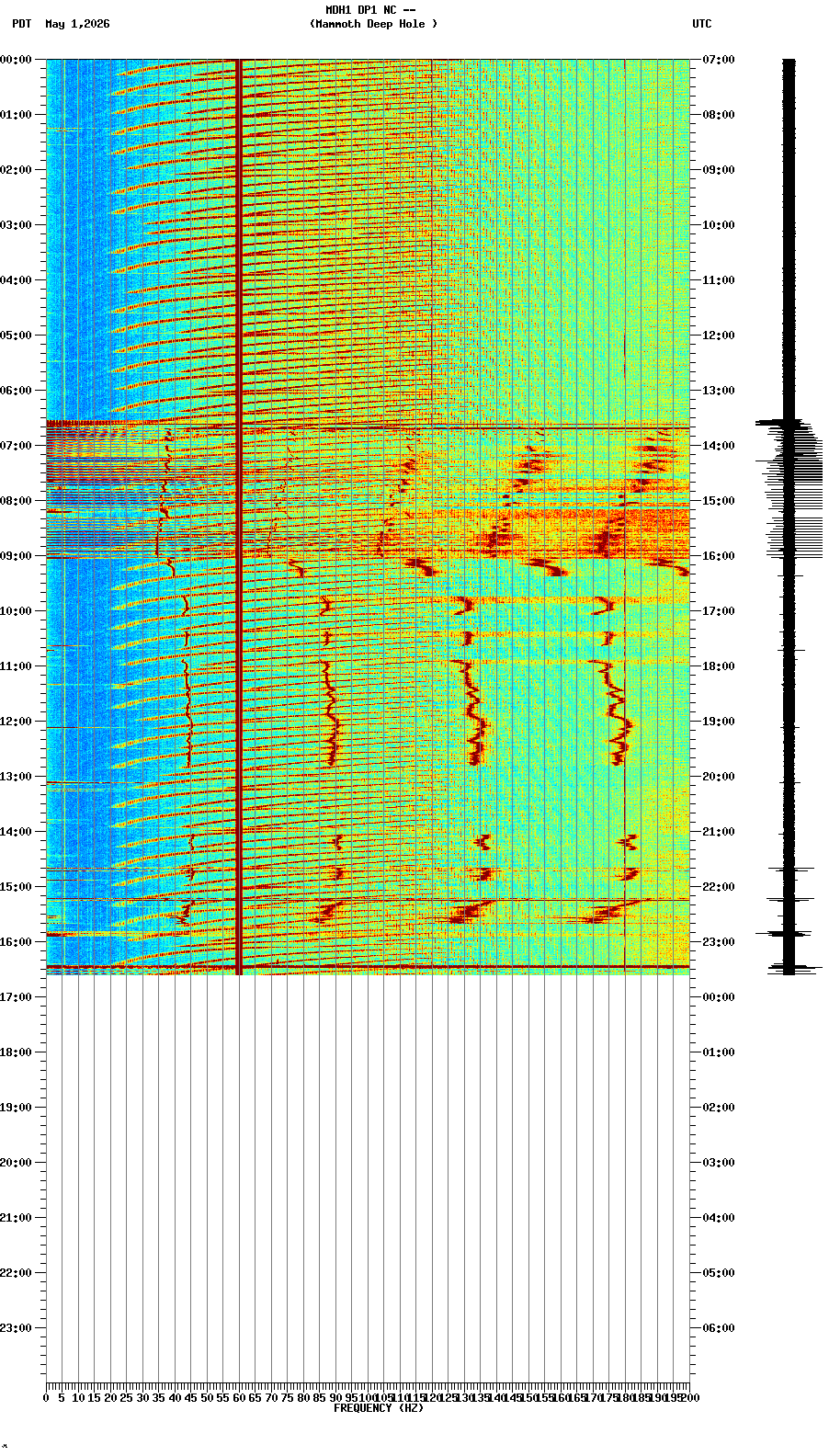Click 12:00 on the PDT time axis
The width and height of the screenshot is (829, 1456).
[17, 722]
